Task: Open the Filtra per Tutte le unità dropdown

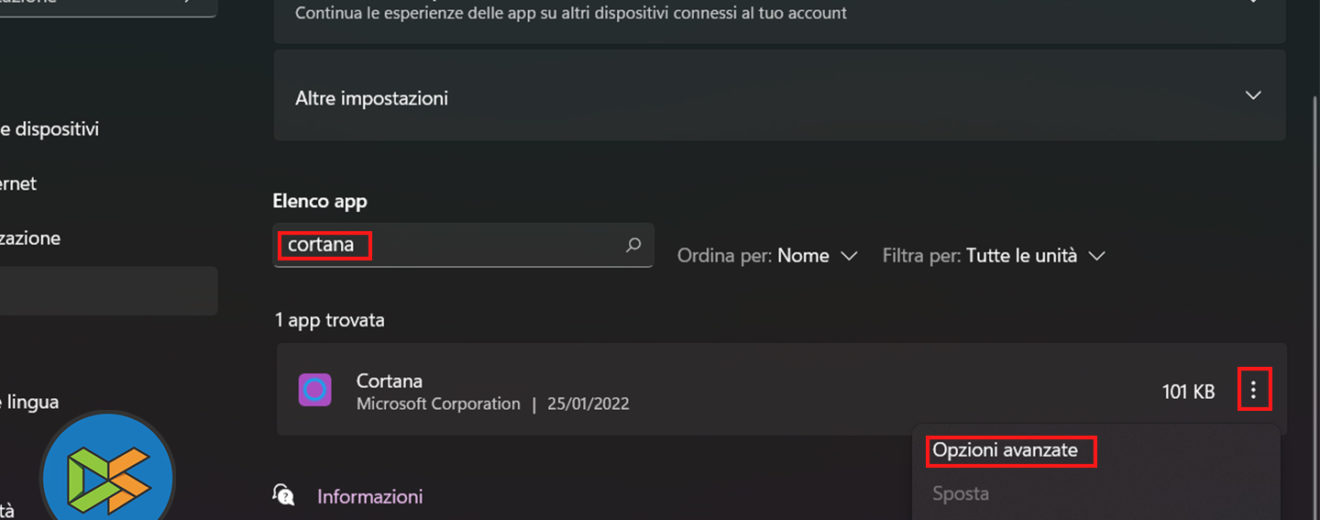Action: tap(993, 256)
